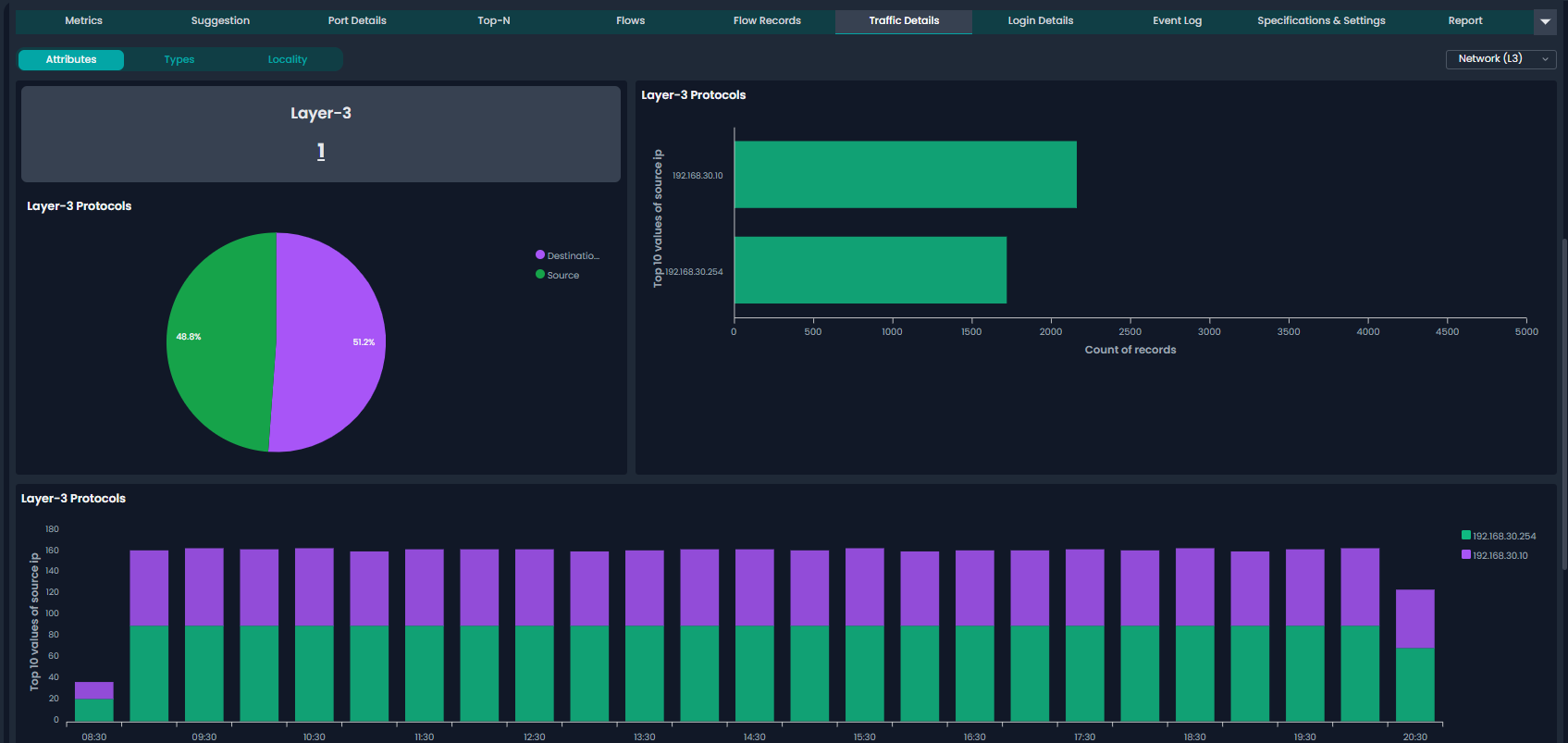Toggle Destination legend entry in pie chart
The height and width of the screenshot is (743, 1568).
click(x=567, y=255)
